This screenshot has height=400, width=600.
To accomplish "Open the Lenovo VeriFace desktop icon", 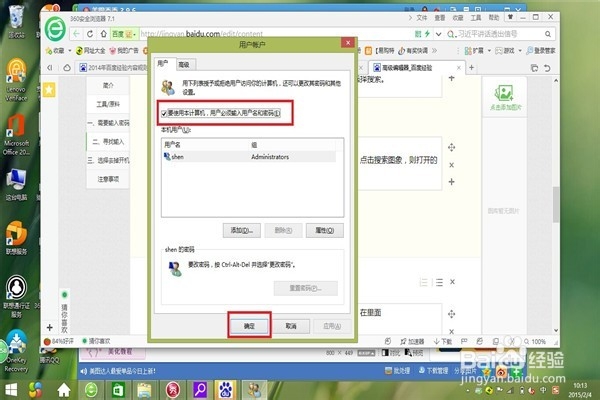I will tap(16, 80).
